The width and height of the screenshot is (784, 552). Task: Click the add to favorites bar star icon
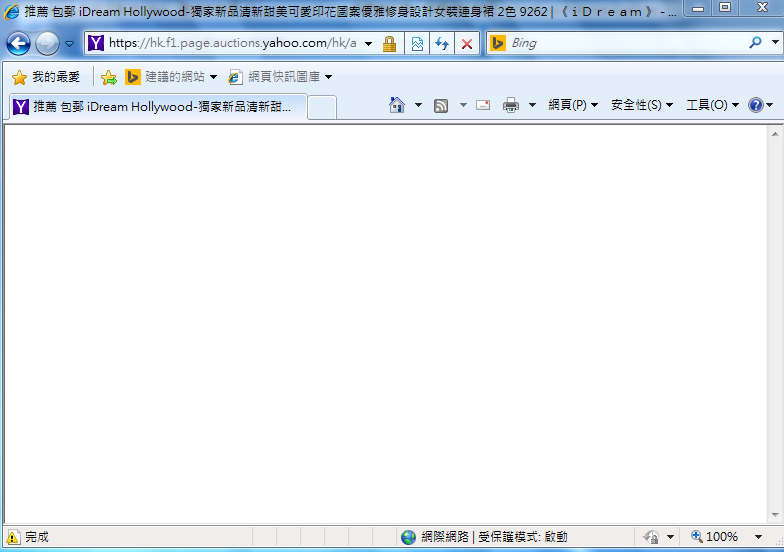tap(108, 78)
